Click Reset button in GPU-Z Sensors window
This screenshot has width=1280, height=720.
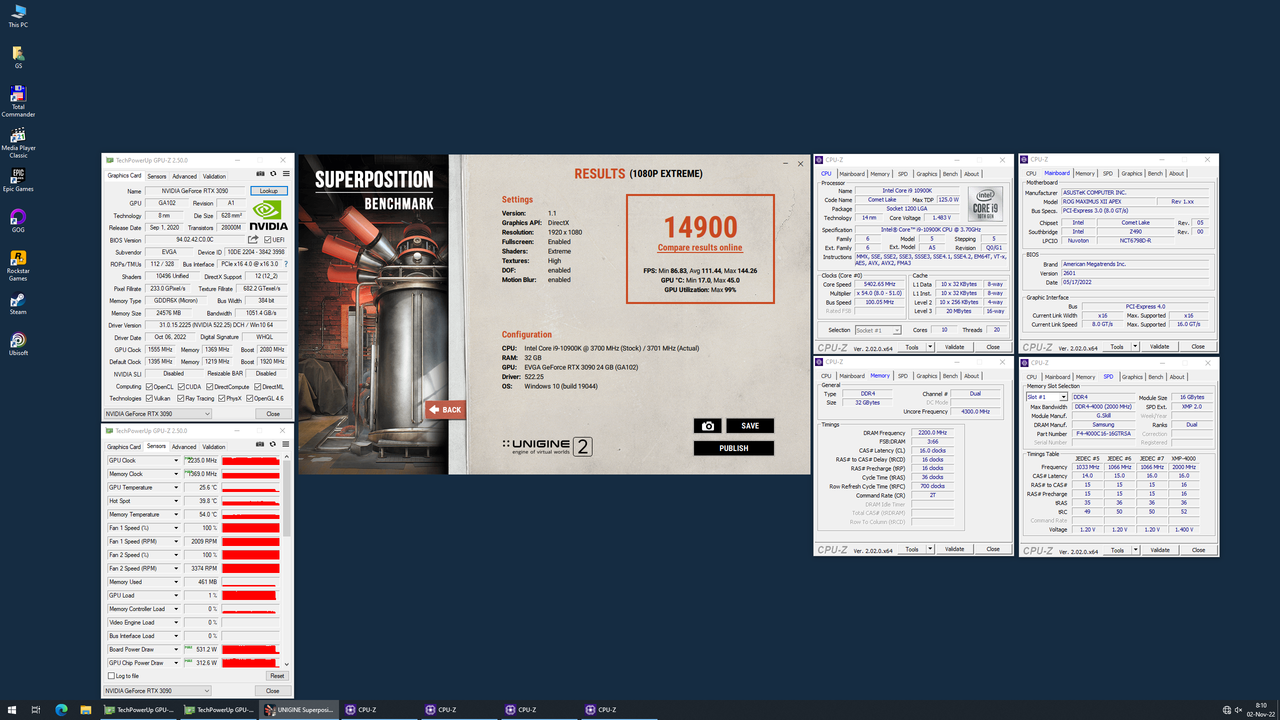[x=277, y=676]
